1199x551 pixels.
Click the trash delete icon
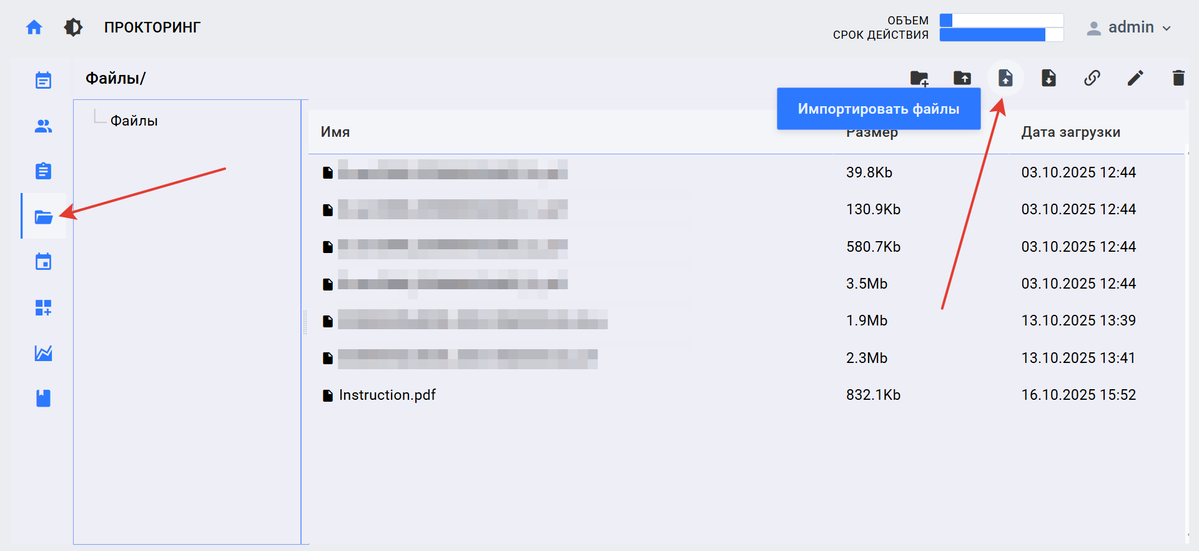[1178, 78]
